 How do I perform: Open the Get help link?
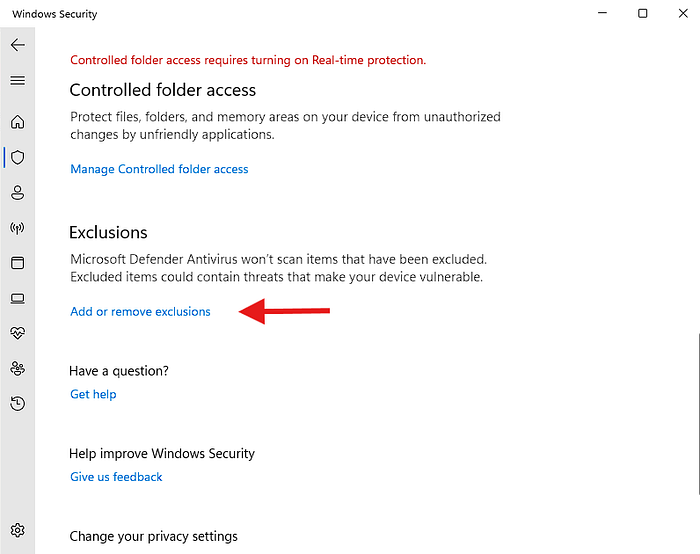(x=93, y=394)
